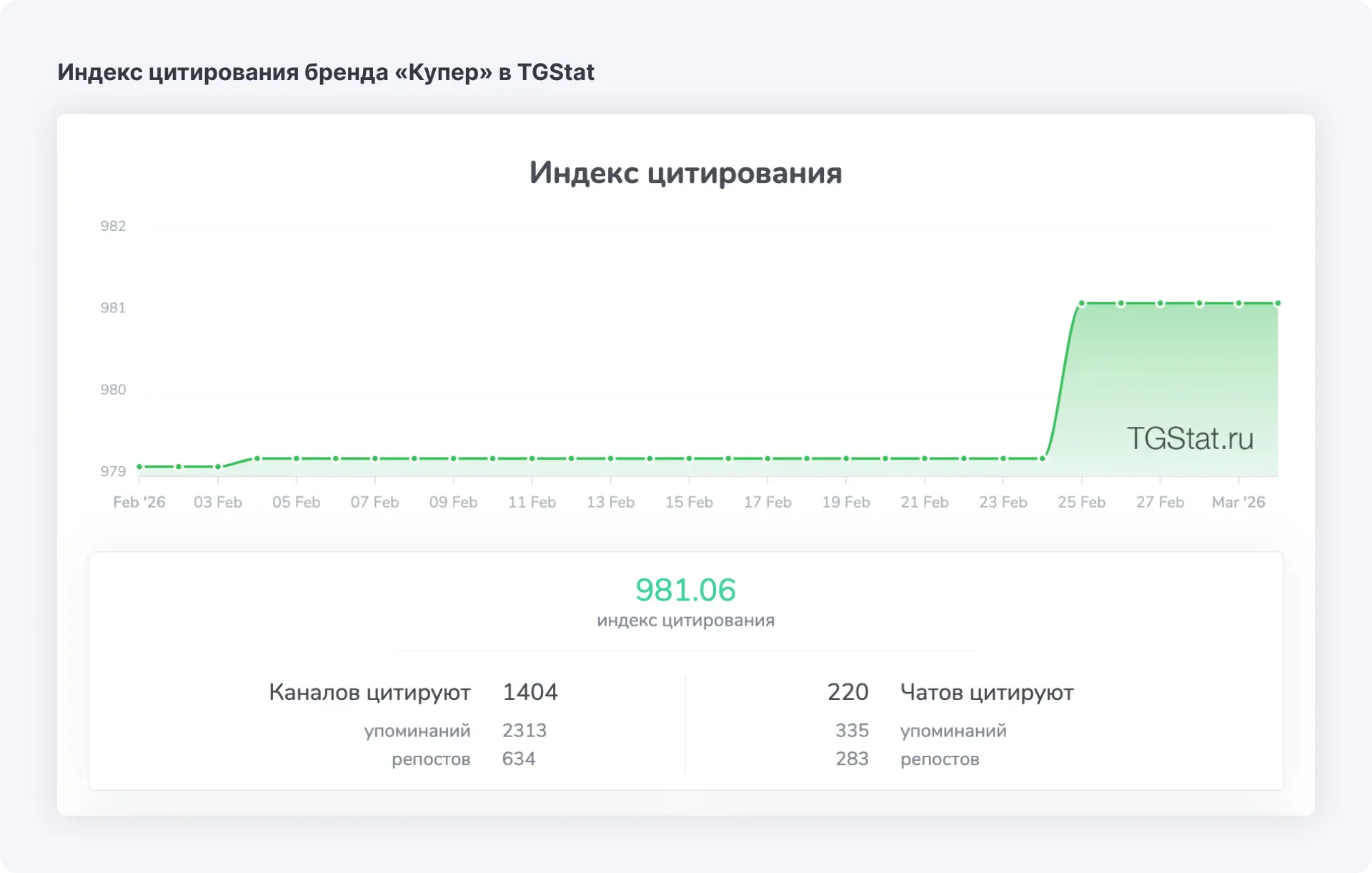Click the 1404 channels citing count

click(x=530, y=691)
